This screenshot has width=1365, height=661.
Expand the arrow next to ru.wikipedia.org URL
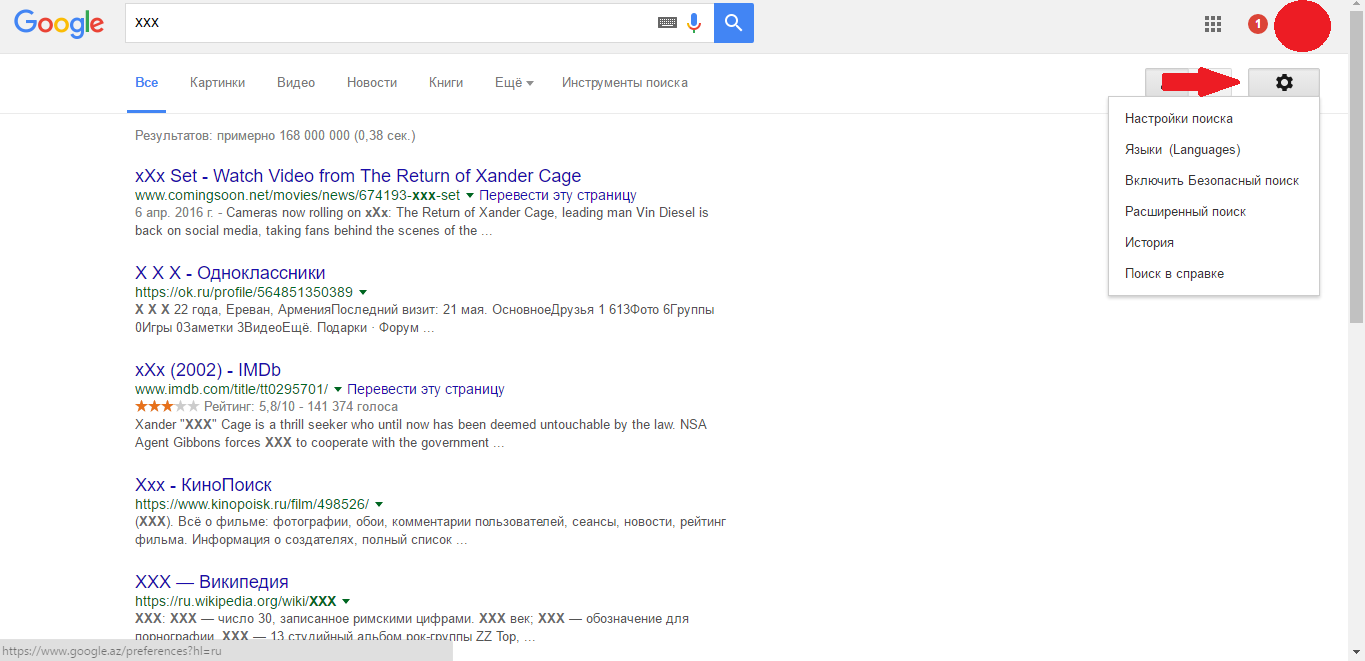345,602
